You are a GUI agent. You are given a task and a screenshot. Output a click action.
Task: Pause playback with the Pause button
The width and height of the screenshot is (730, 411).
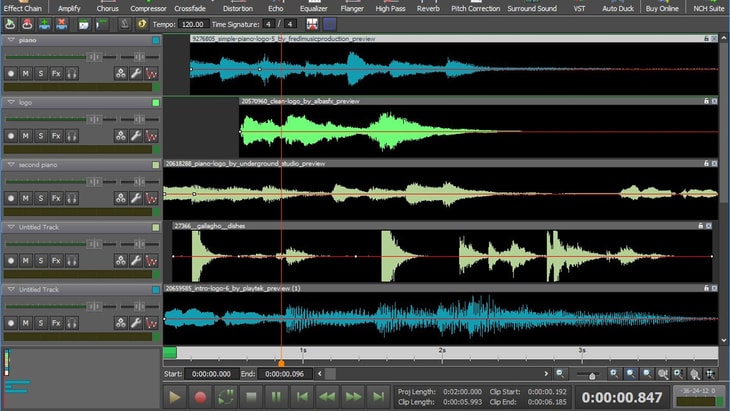[276, 397]
